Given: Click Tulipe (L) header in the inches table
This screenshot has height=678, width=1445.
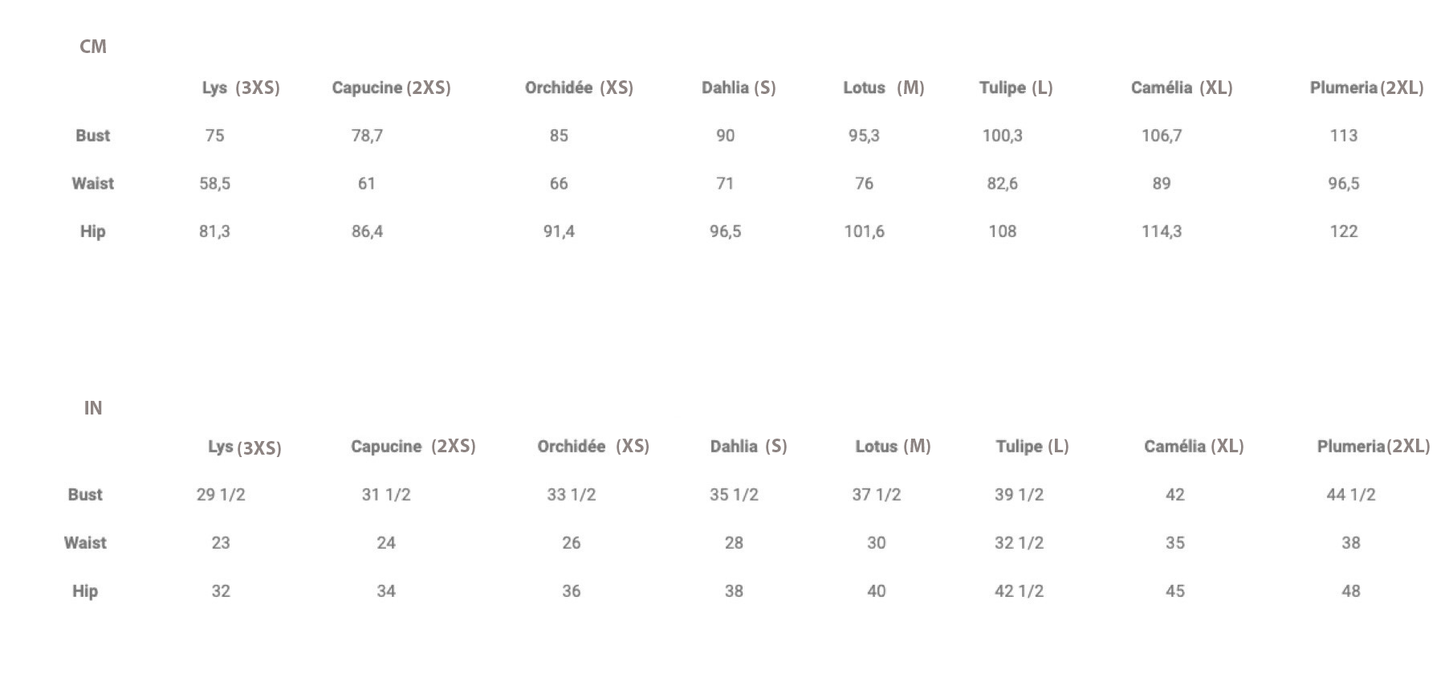Looking at the screenshot, I should point(1032,446).
